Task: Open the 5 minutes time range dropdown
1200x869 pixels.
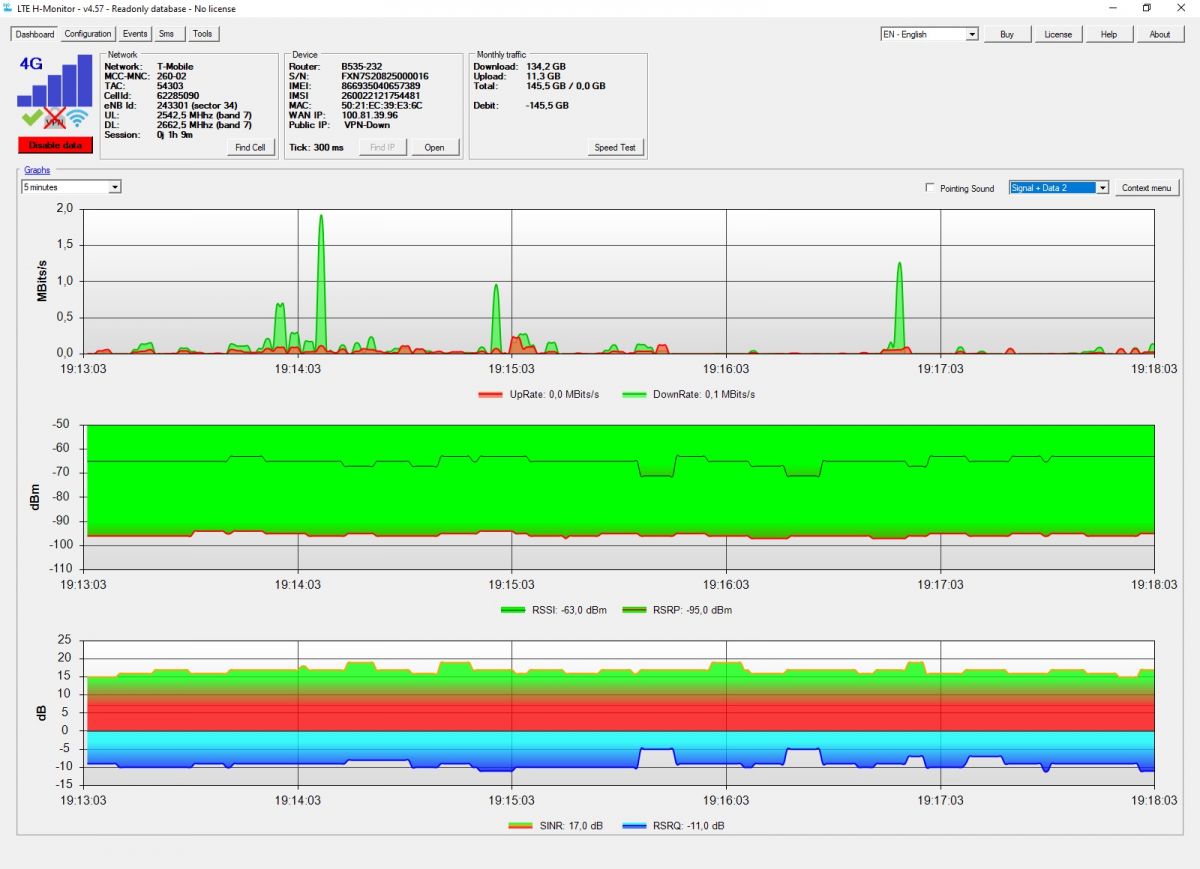Action: (71, 187)
